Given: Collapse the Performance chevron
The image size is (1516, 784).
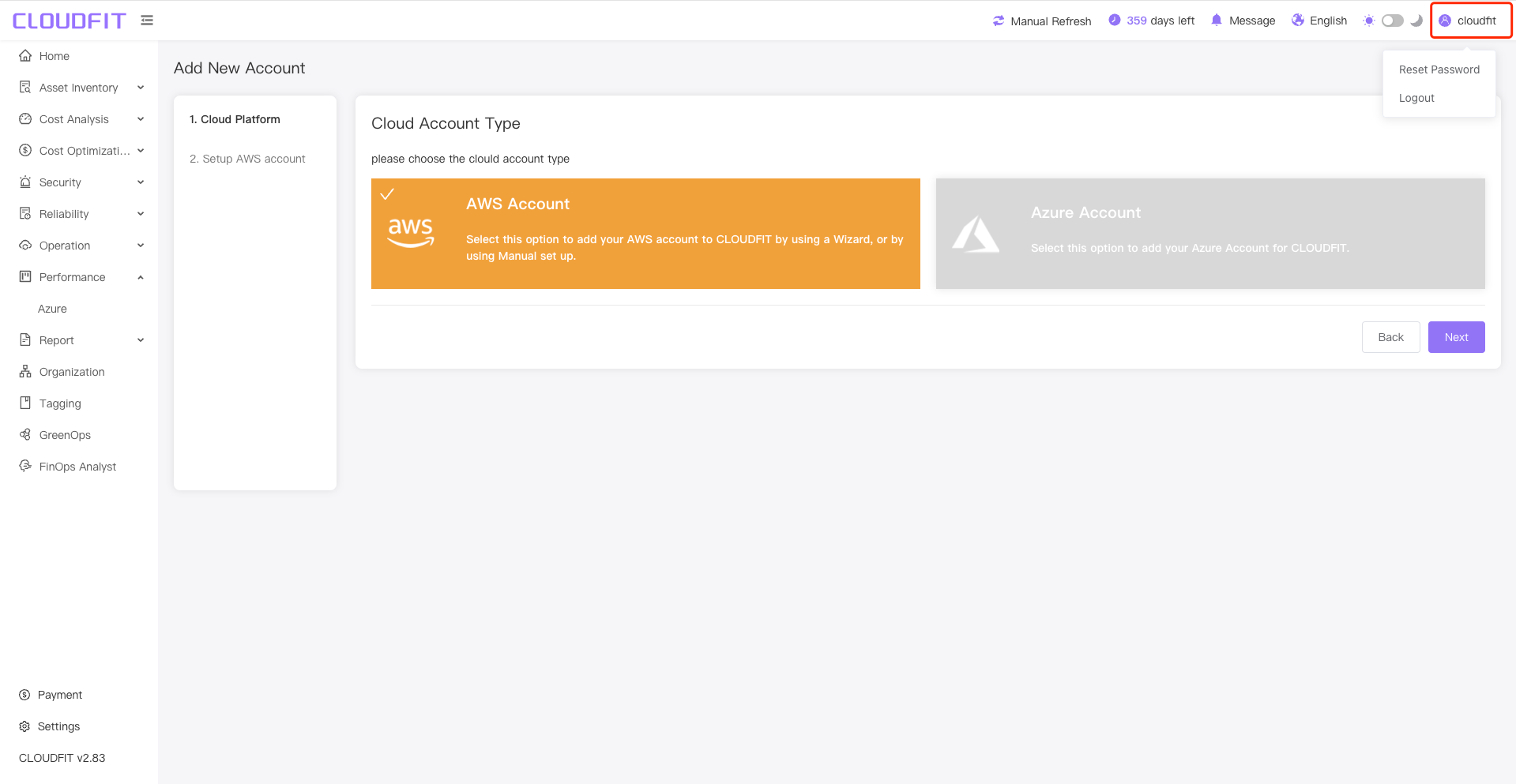Looking at the screenshot, I should coord(141,277).
